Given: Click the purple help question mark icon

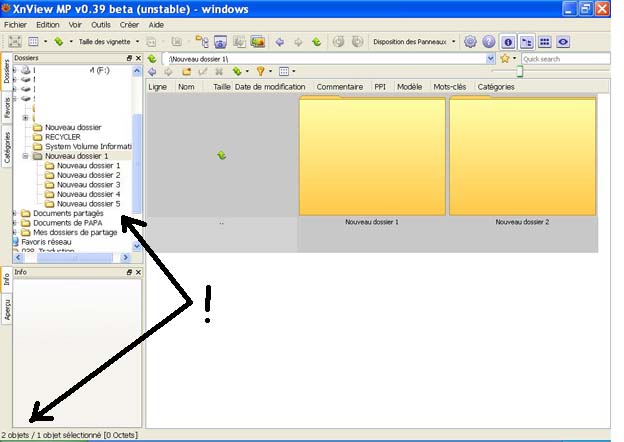Looking at the screenshot, I should (x=489, y=41).
